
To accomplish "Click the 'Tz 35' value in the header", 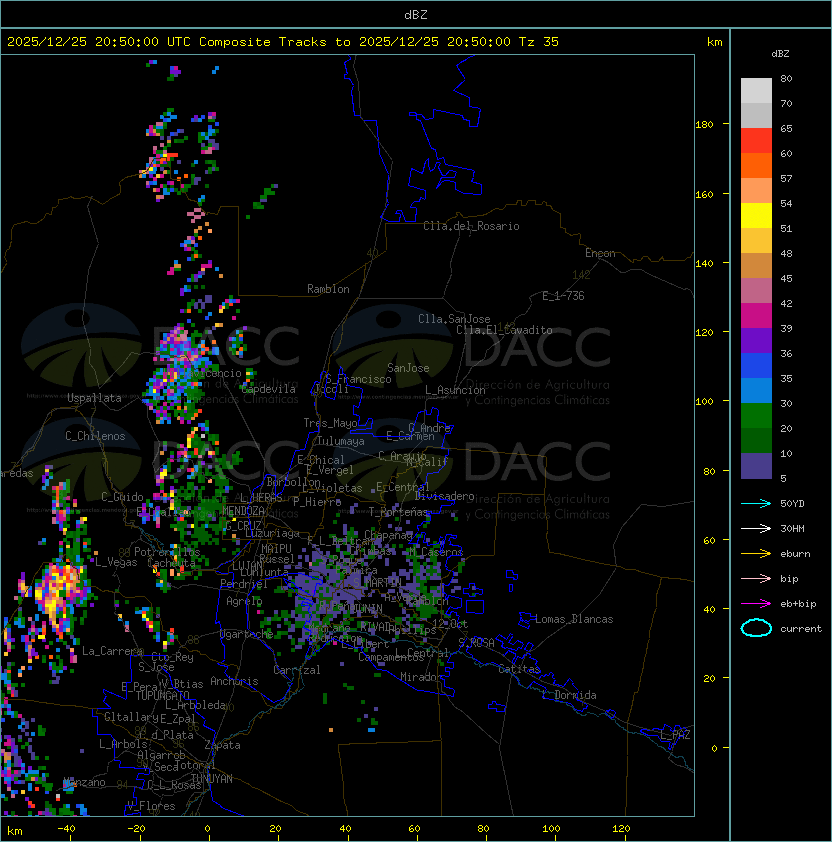I will click(539, 42).
